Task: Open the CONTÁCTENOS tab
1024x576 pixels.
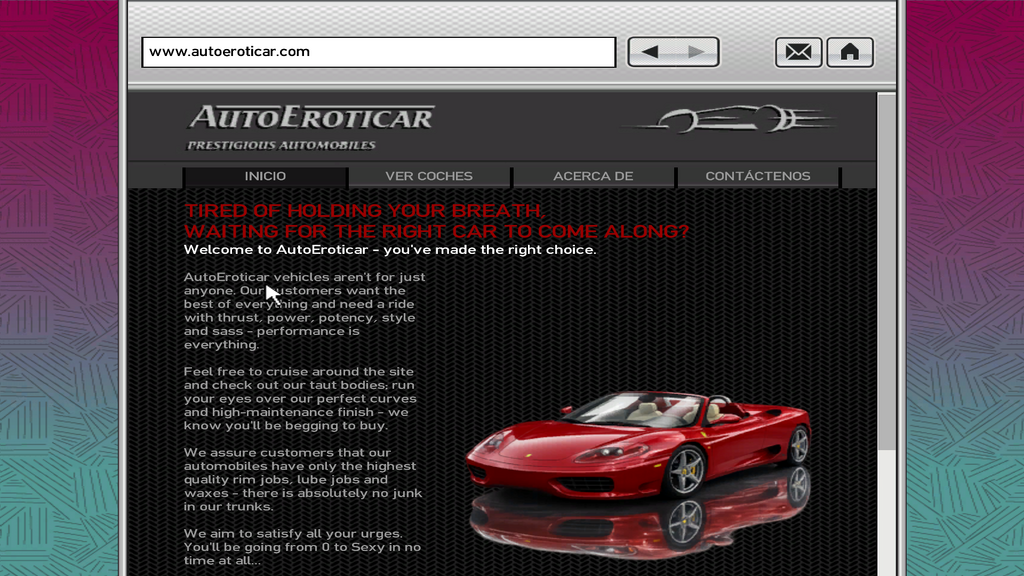Action: [x=758, y=176]
